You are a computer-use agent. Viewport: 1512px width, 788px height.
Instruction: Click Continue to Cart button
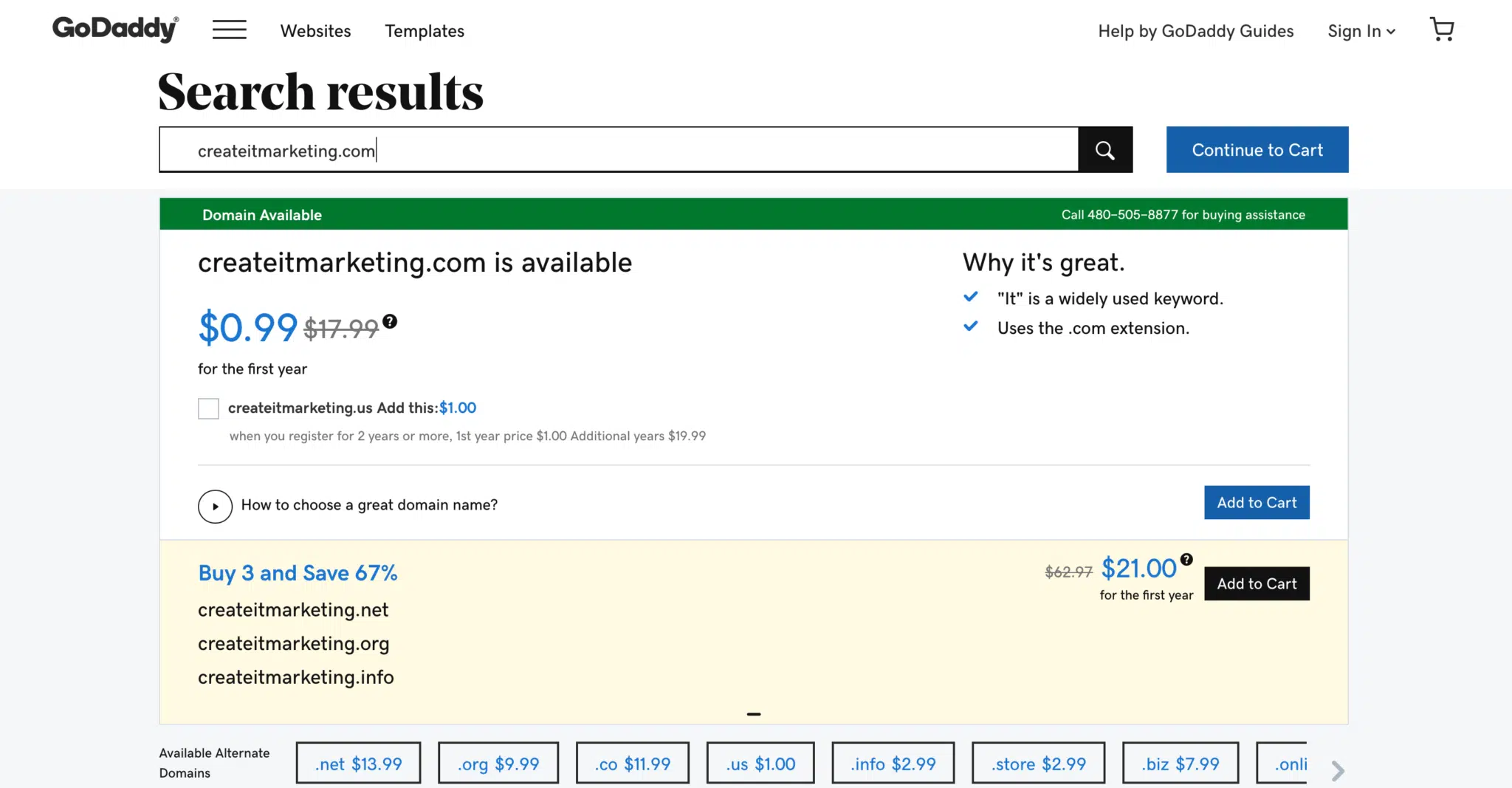click(x=1257, y=150)
